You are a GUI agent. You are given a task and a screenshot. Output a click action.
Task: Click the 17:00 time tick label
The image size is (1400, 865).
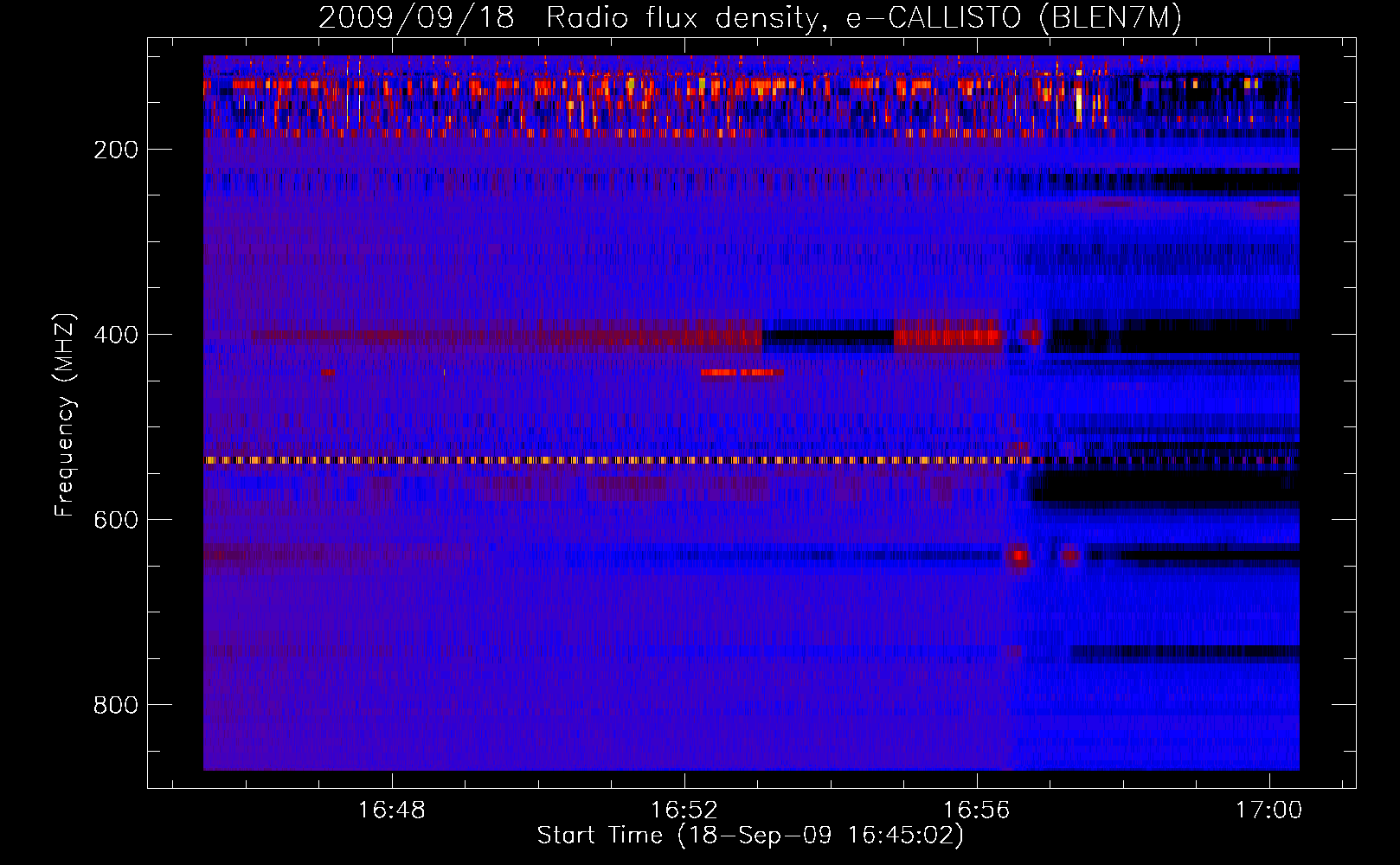tap(1269, 811)
